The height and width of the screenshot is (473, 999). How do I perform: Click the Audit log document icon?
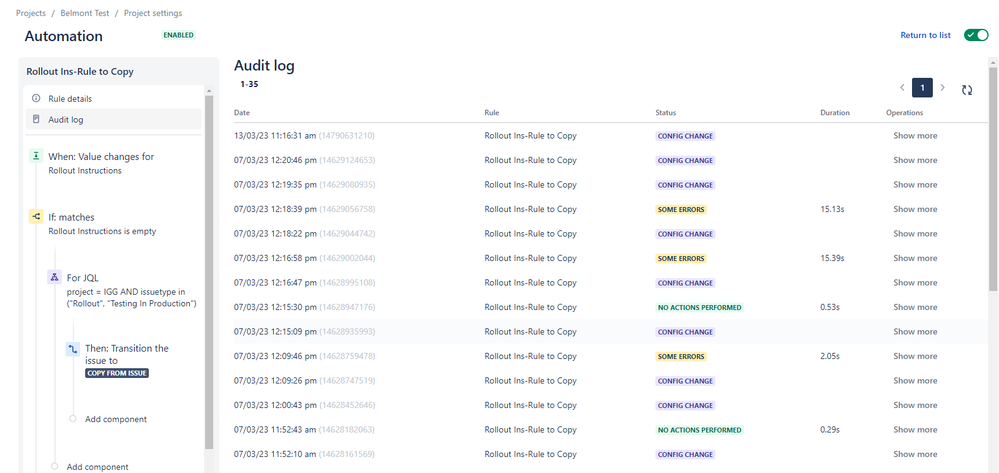pyautogui.click(x=36, y=119)
